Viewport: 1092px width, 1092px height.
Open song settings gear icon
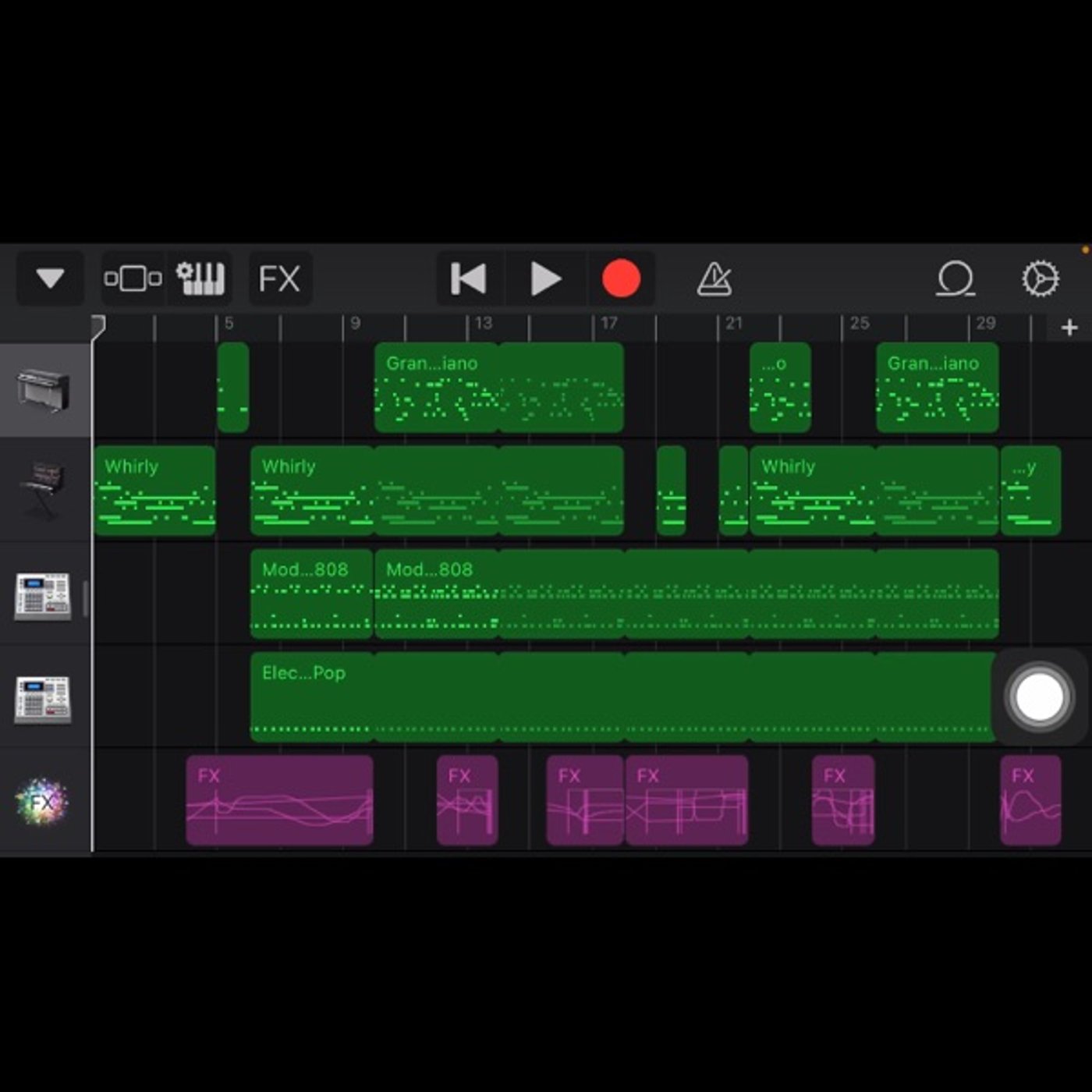(x=1041, y=278)
